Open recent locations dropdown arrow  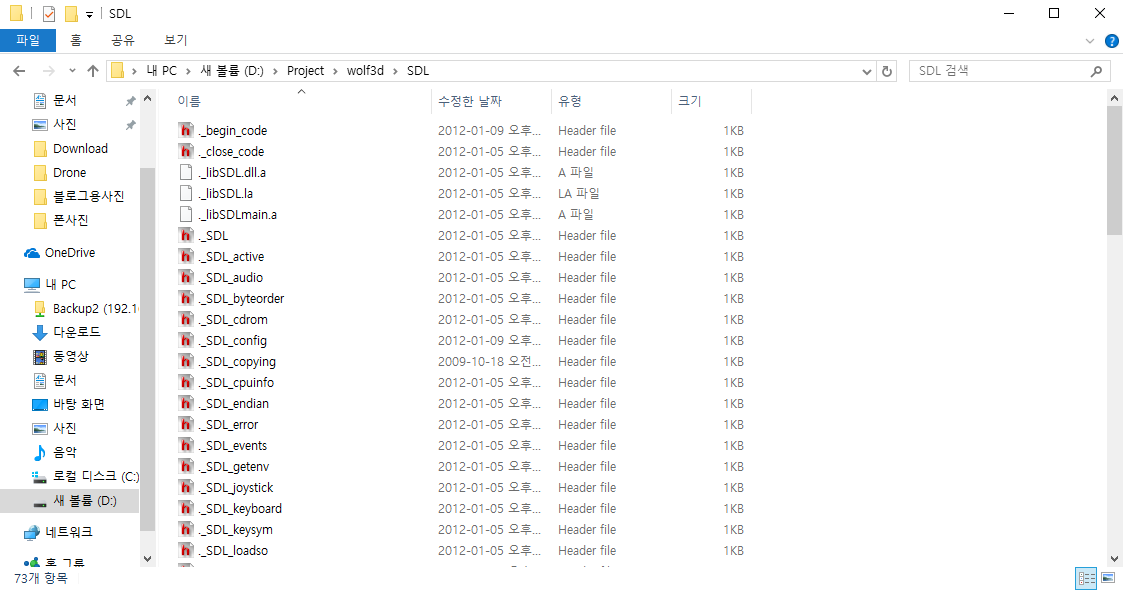click(72, 71)
